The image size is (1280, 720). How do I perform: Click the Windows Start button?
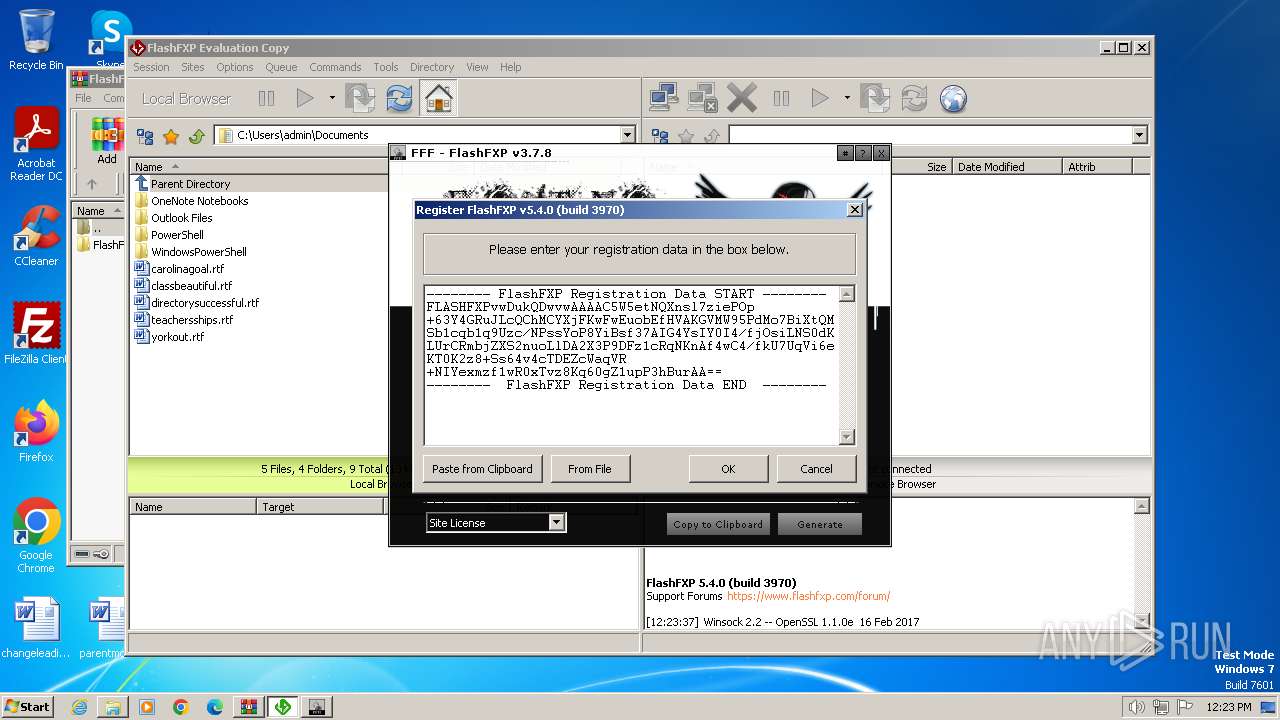coord(27,706)
